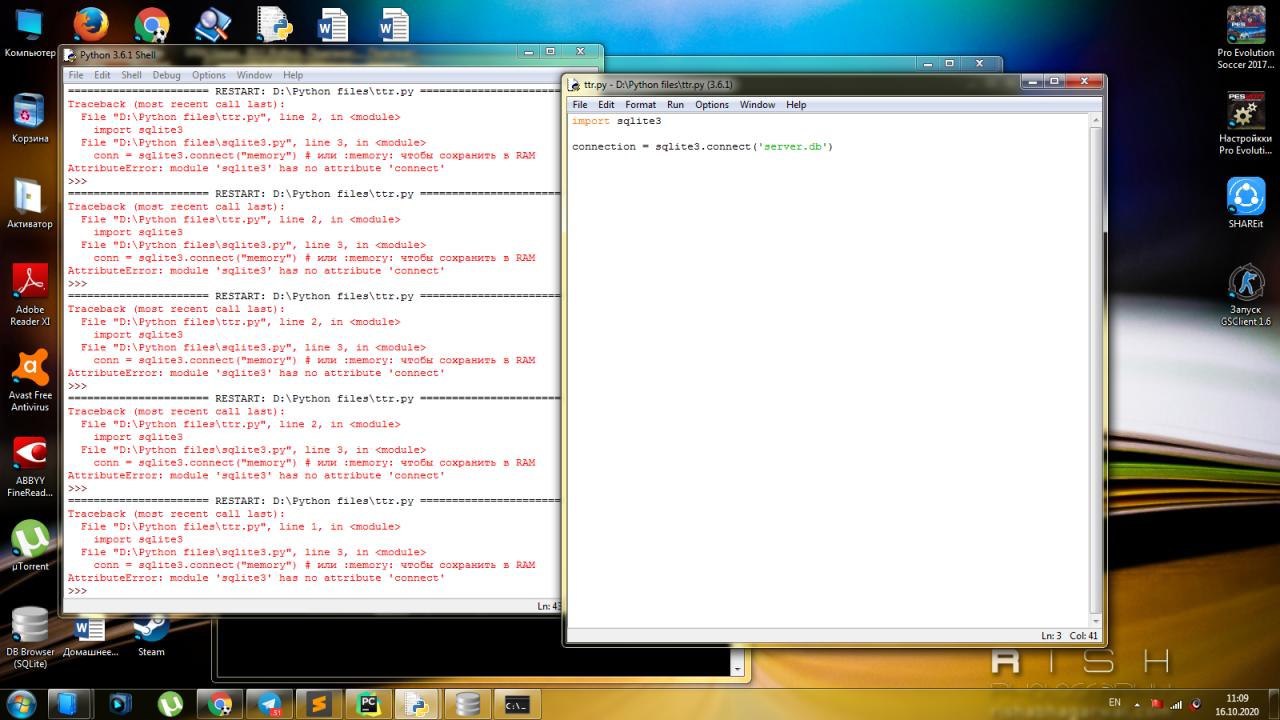
Task: Open the Компьютер desktop icon
Action: [x=30, y=32]
